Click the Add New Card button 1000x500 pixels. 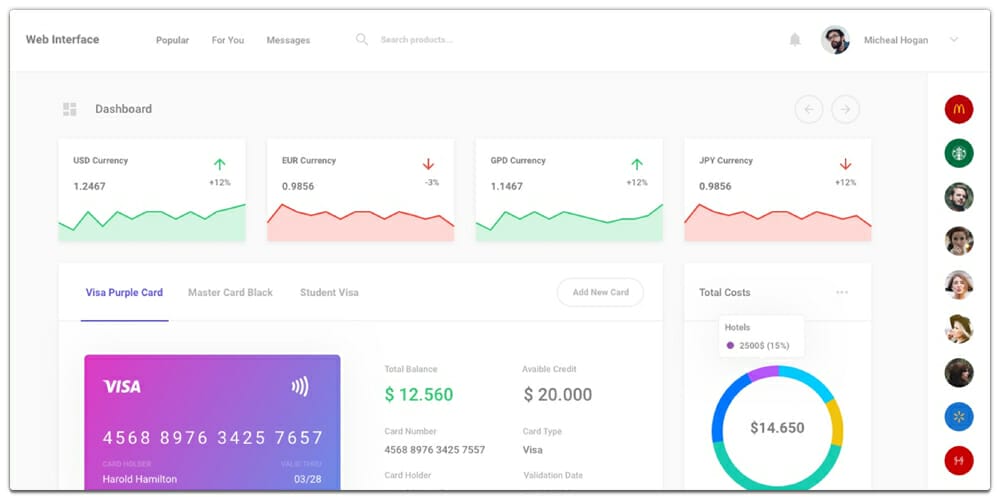point(600,292)
